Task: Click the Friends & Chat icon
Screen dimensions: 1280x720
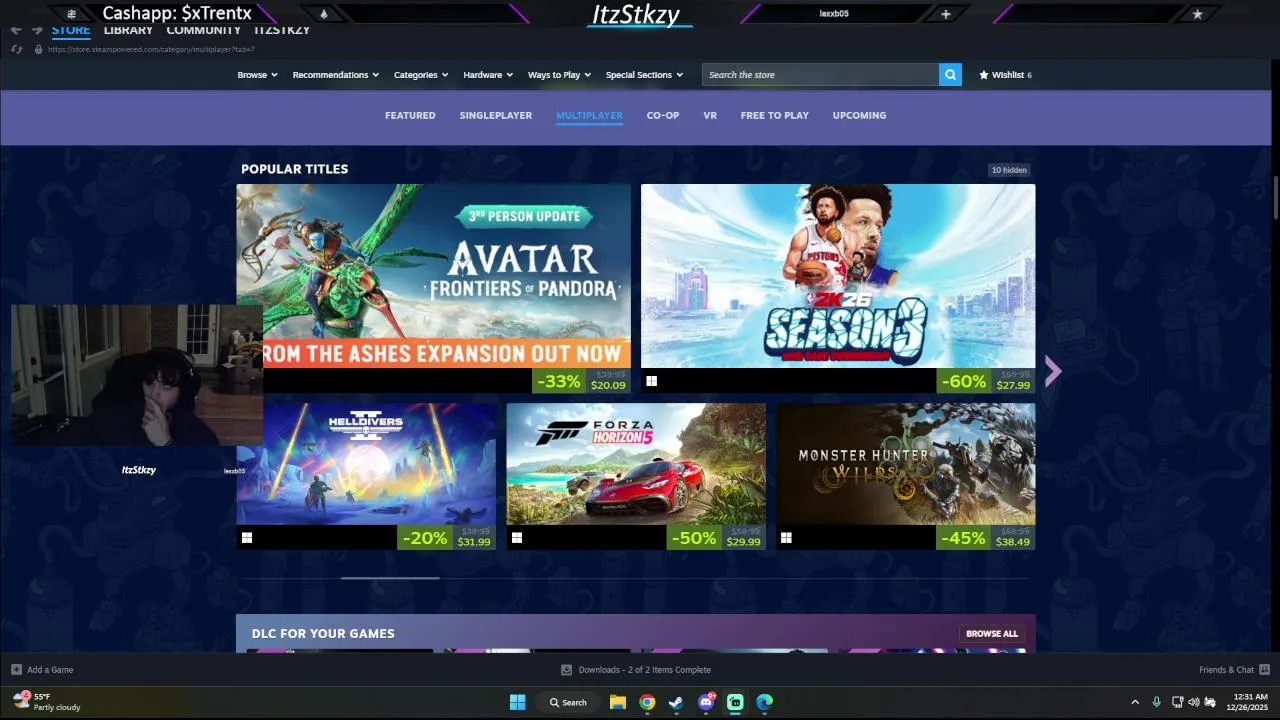Action: (1264, 669)
